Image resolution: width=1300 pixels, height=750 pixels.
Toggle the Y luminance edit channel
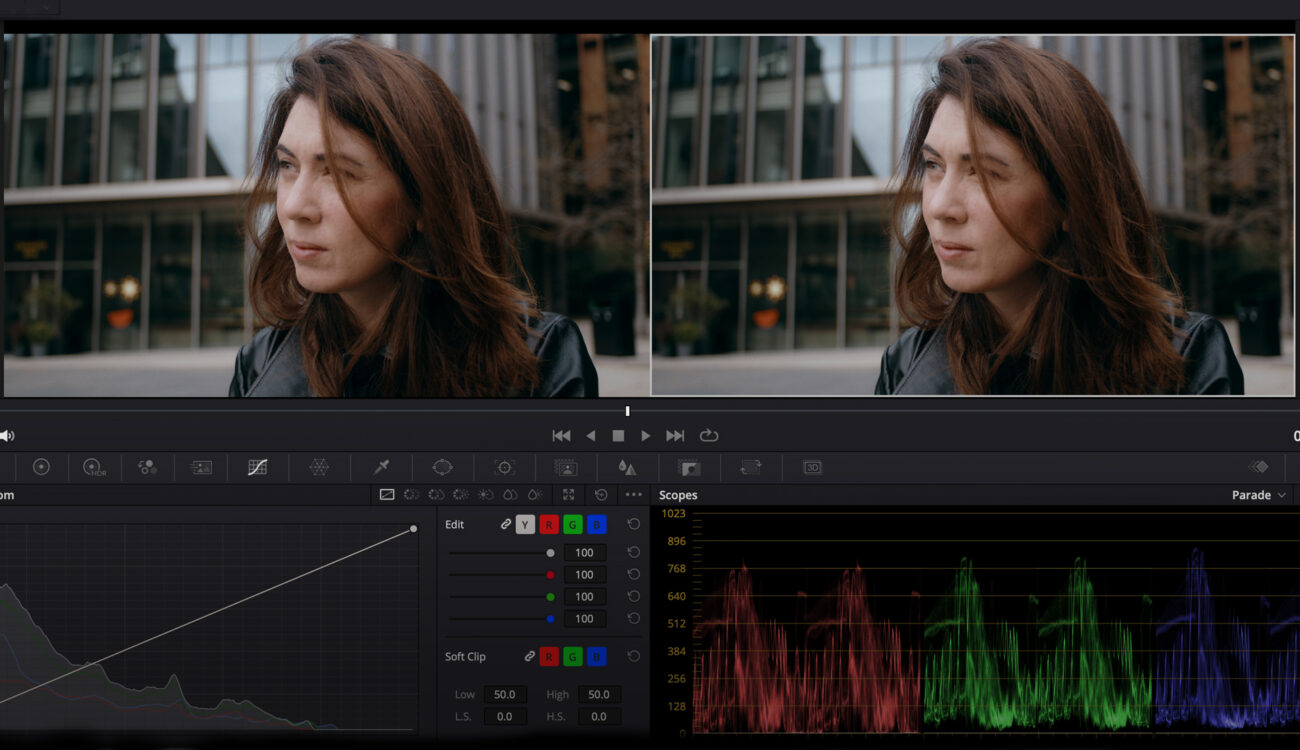point(525,524)
